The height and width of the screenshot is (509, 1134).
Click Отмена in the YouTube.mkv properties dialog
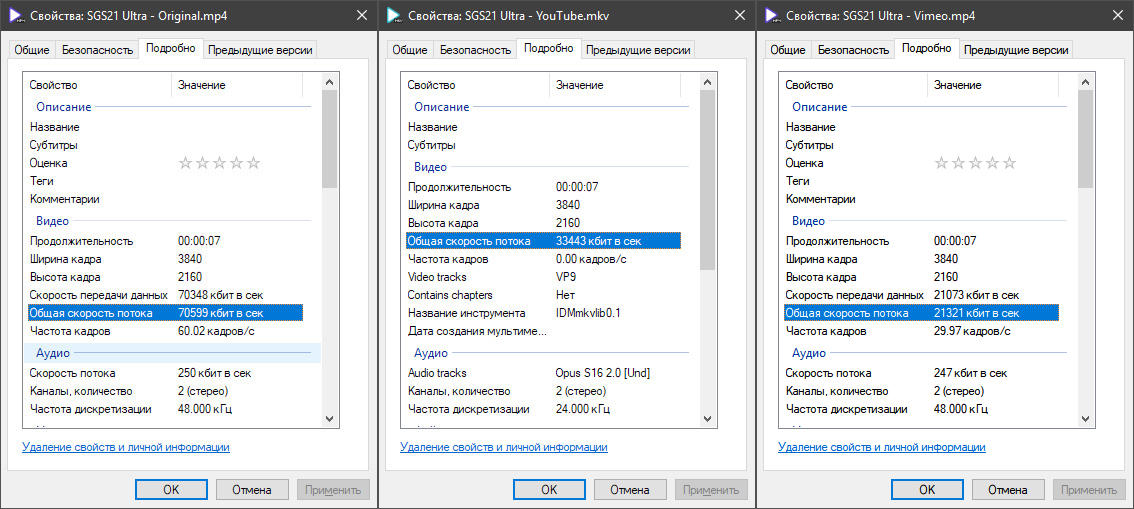[x=630, y=490]
